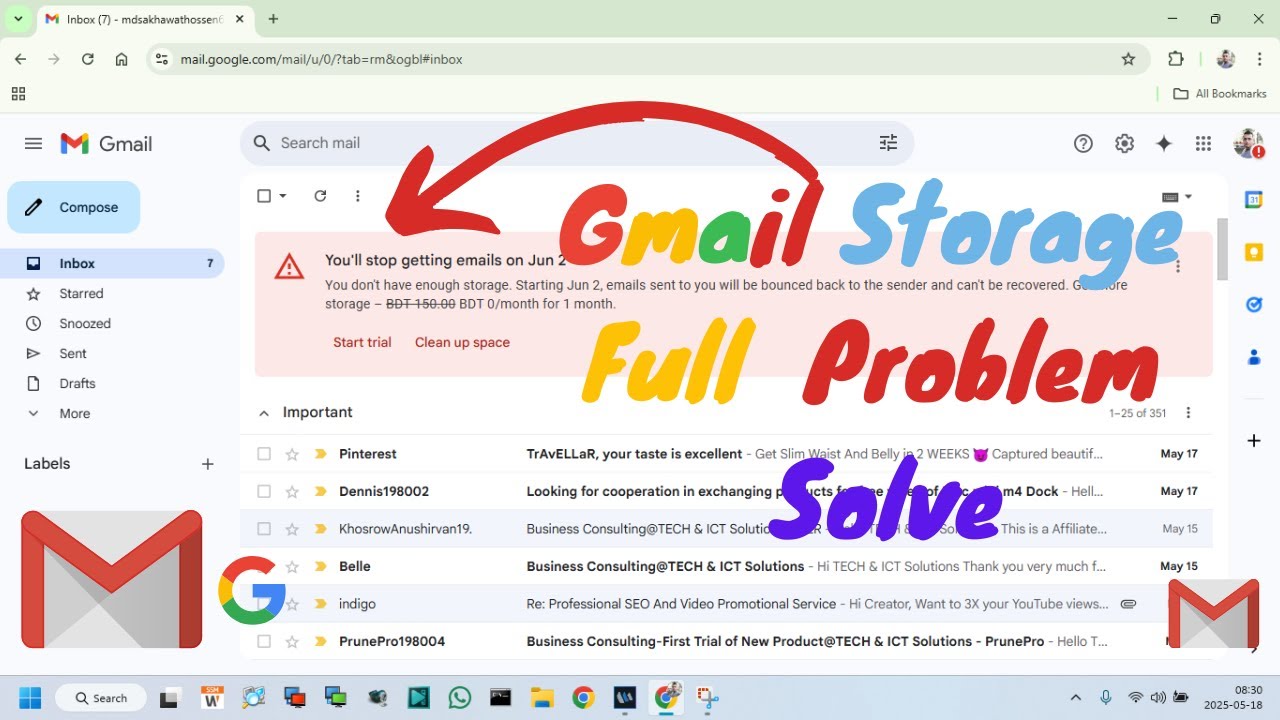Open the Chrome tab search dropdown
1280x720 pixels.
[18, 19]
